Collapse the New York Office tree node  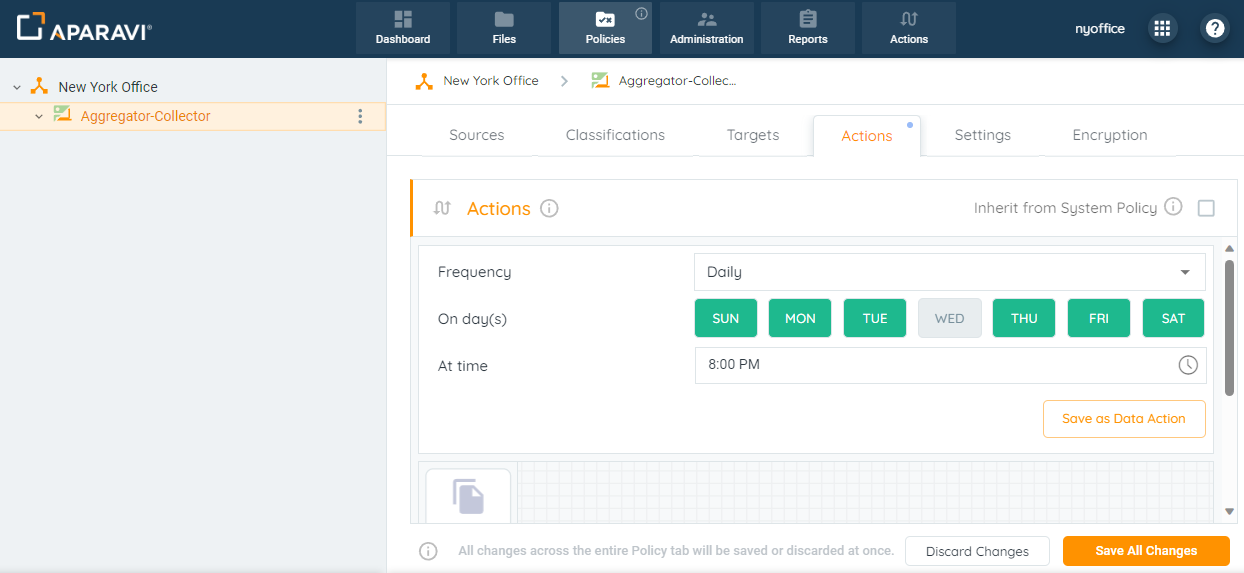[17, 87]
